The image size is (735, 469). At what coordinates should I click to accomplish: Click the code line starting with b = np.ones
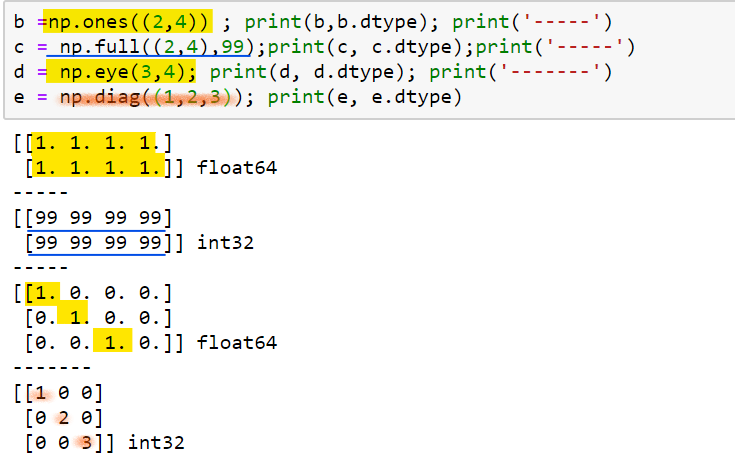(313, 22)
